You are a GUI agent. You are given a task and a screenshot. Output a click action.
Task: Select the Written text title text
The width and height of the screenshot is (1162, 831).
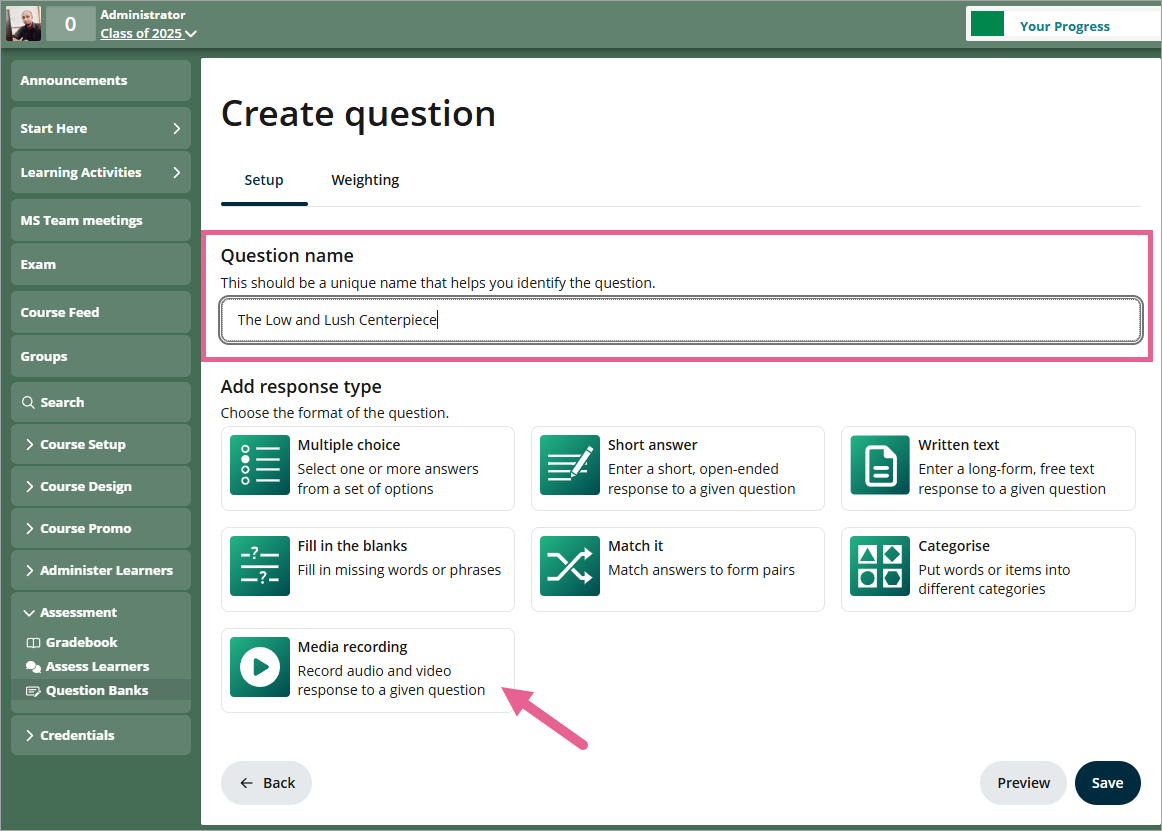[959, 445]
